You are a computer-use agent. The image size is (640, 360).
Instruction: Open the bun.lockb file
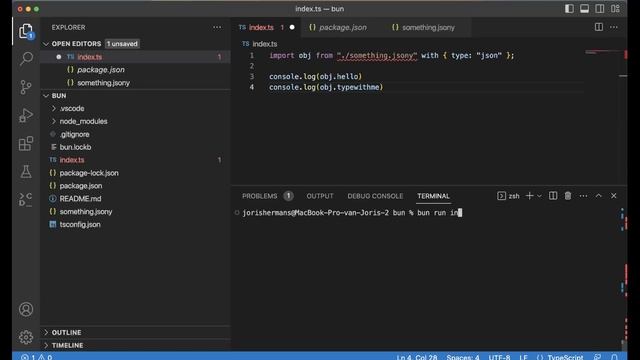click(x=136, y=147)
